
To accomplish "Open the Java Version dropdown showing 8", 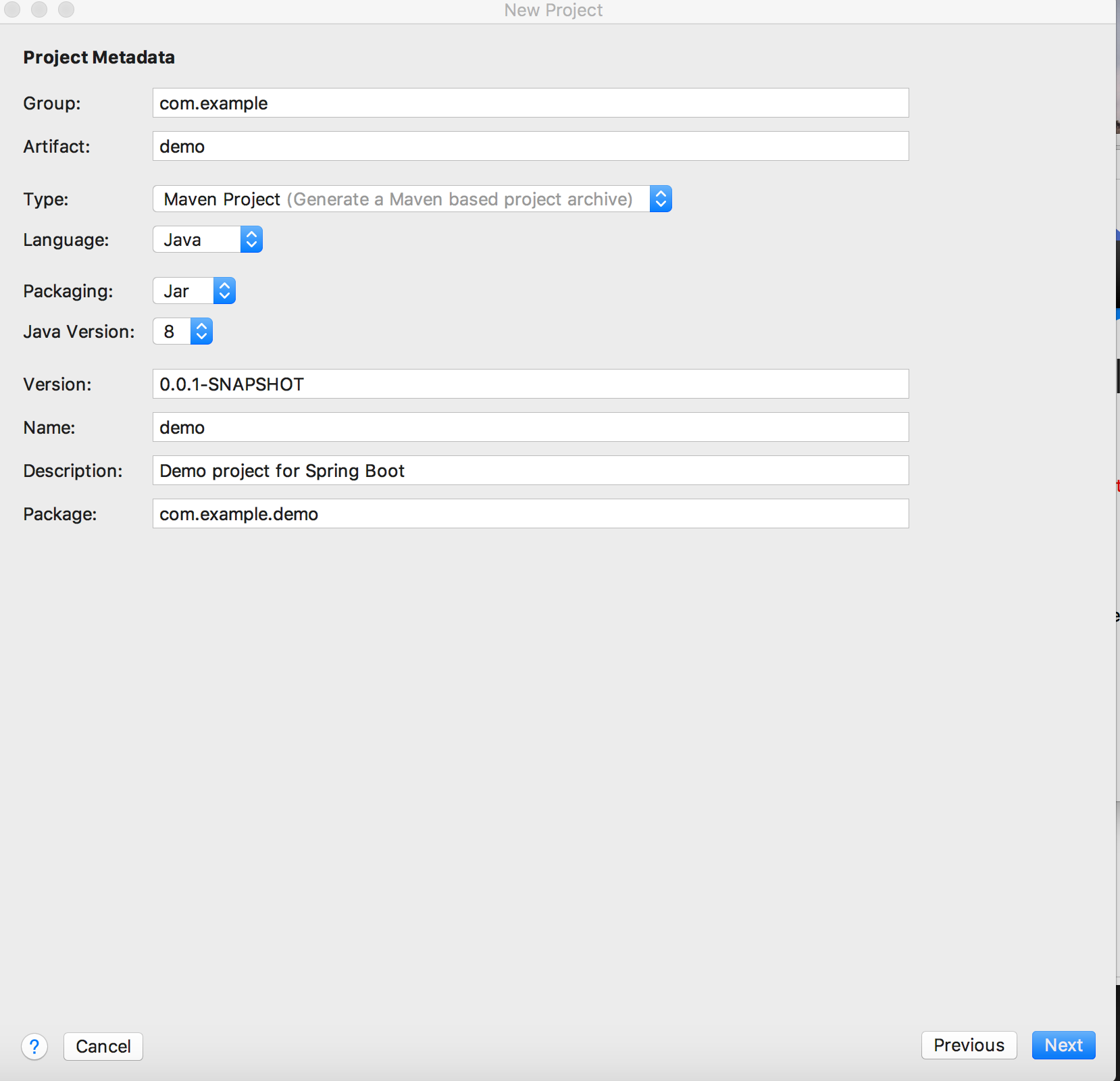I will click(x=182, y=331).
